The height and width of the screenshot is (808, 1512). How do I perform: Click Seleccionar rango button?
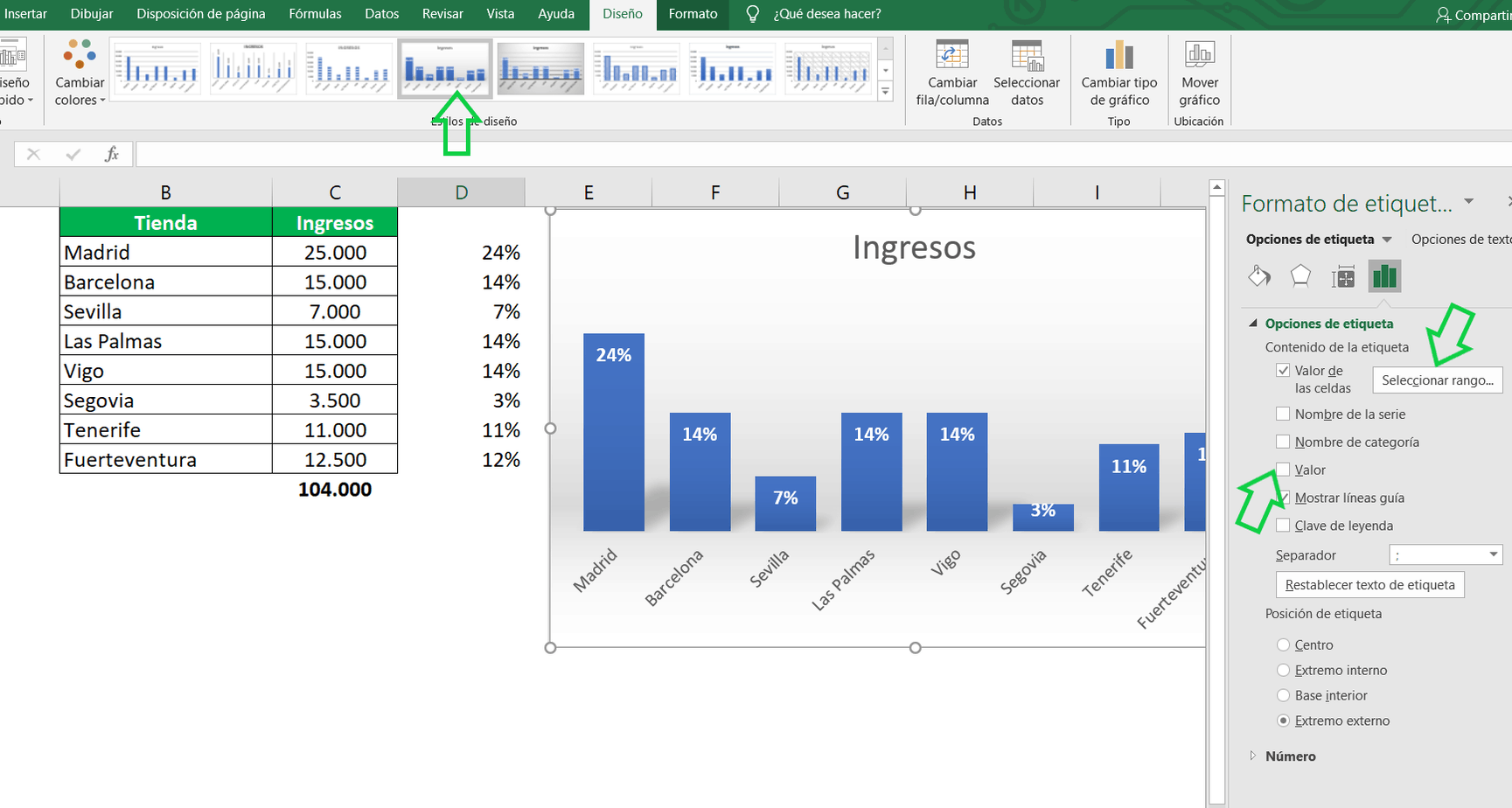[x=1438, y=380]
